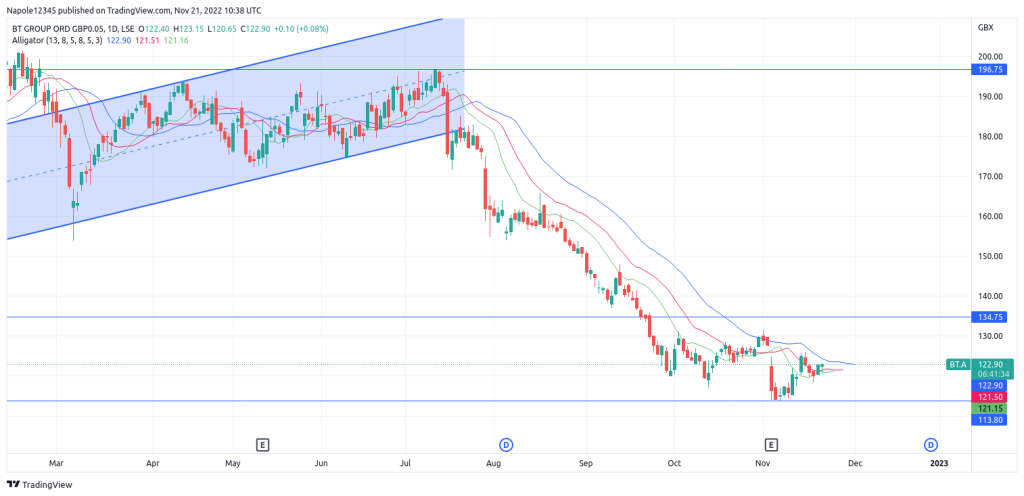Click the 170.00 price axis label

tap(989, 176)
